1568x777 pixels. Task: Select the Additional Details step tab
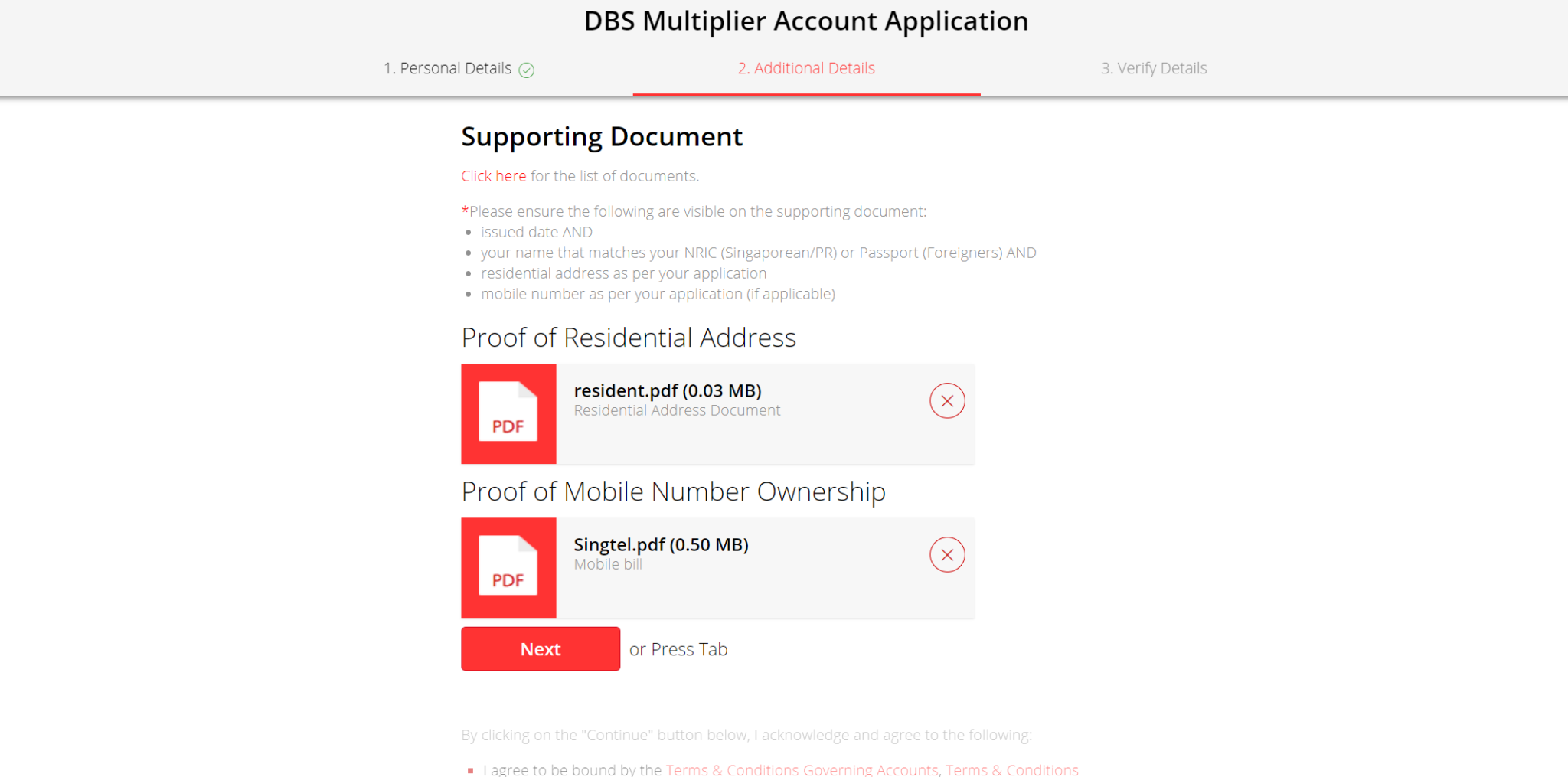tap(806, 69)
